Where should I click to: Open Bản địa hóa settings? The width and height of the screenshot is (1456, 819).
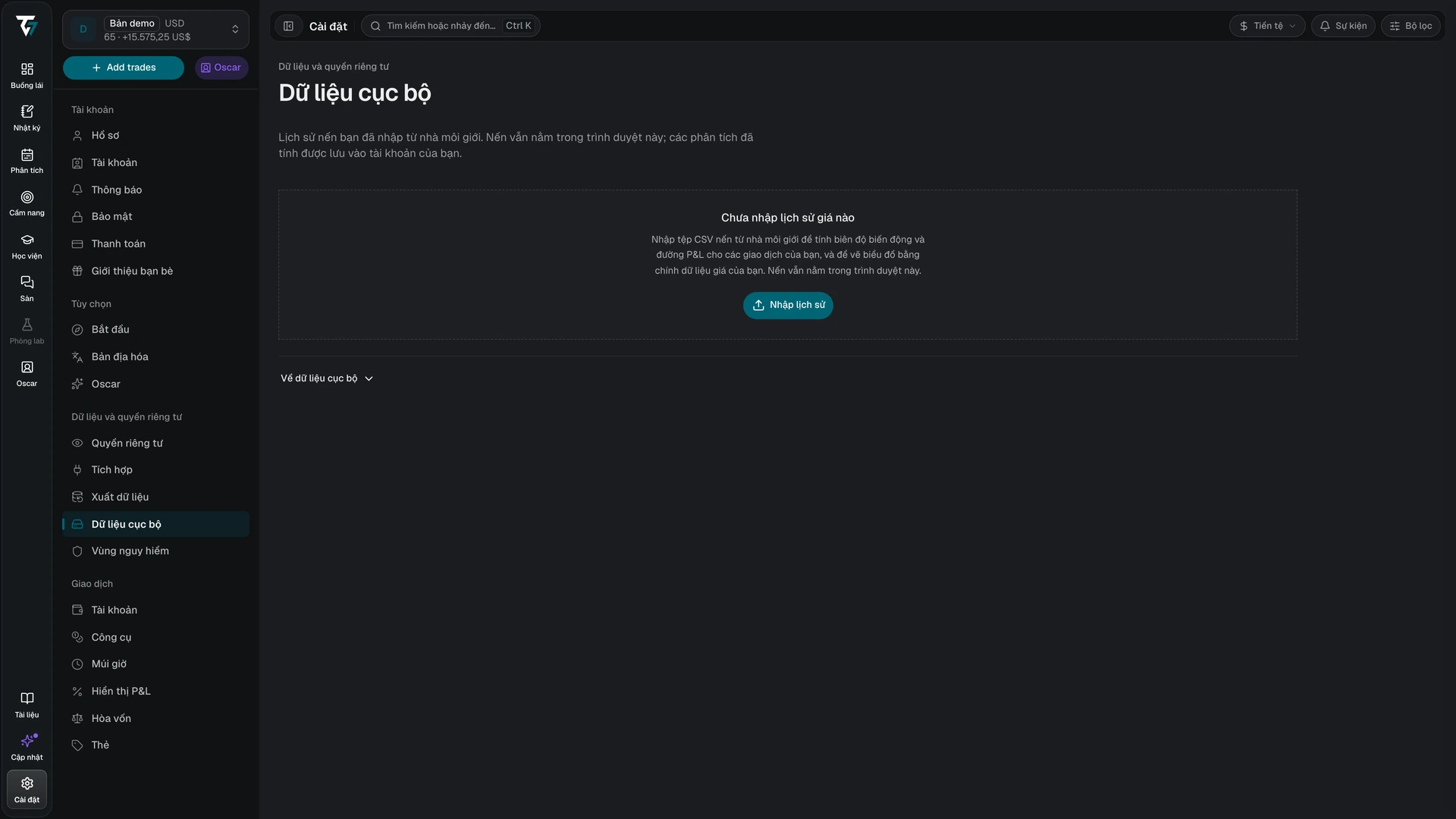155,357
